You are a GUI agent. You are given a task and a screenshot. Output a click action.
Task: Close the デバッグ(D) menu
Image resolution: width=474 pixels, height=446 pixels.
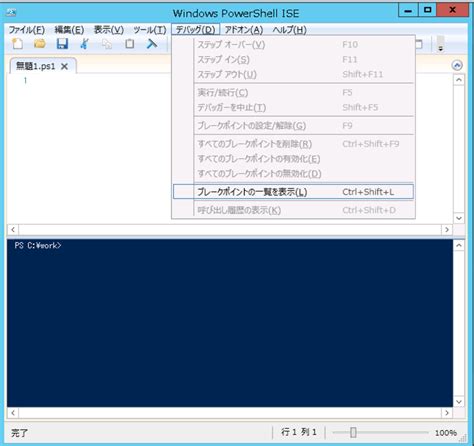pos(196,30)
